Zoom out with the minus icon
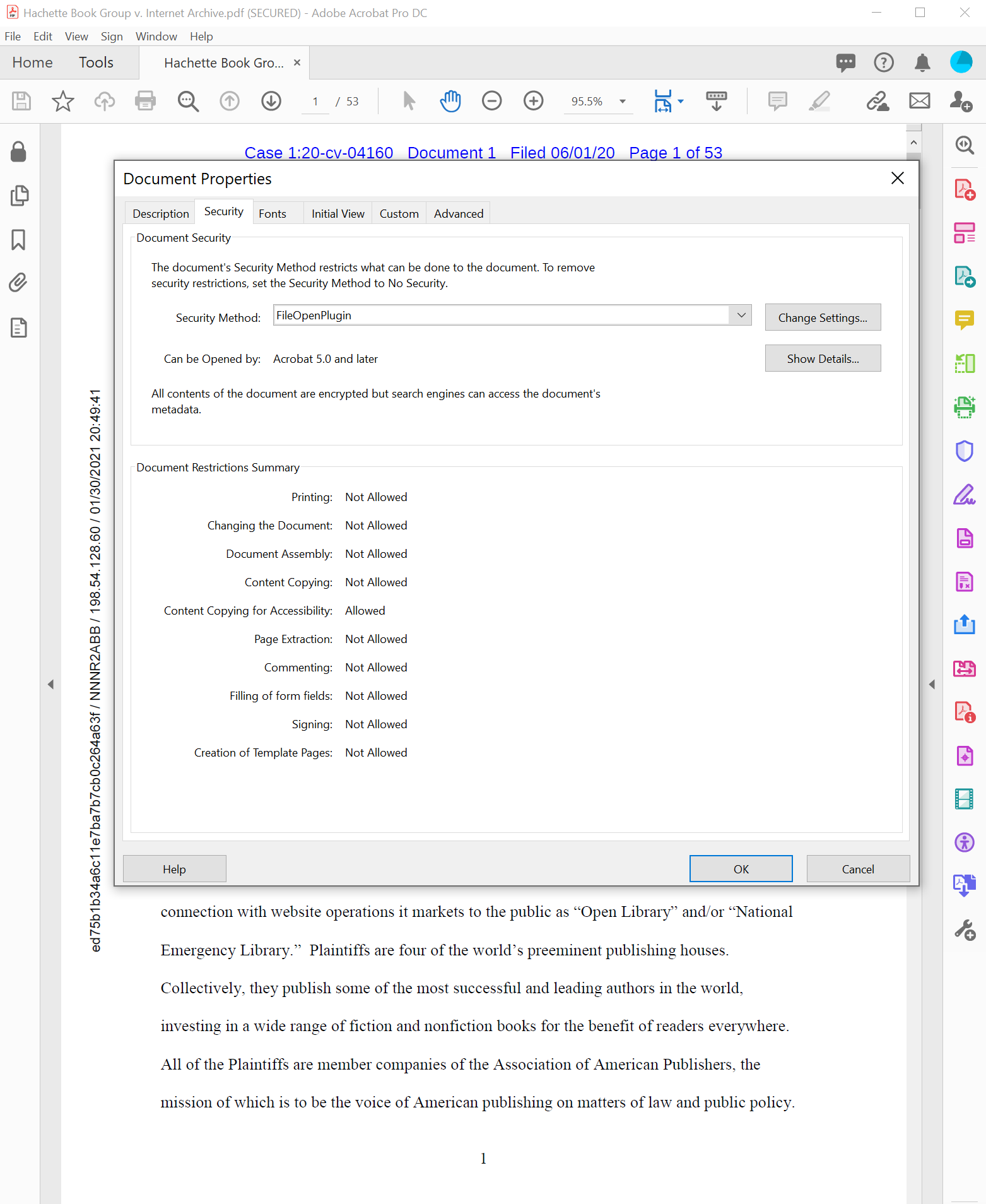986x1204 pixels. coord(492,101)
